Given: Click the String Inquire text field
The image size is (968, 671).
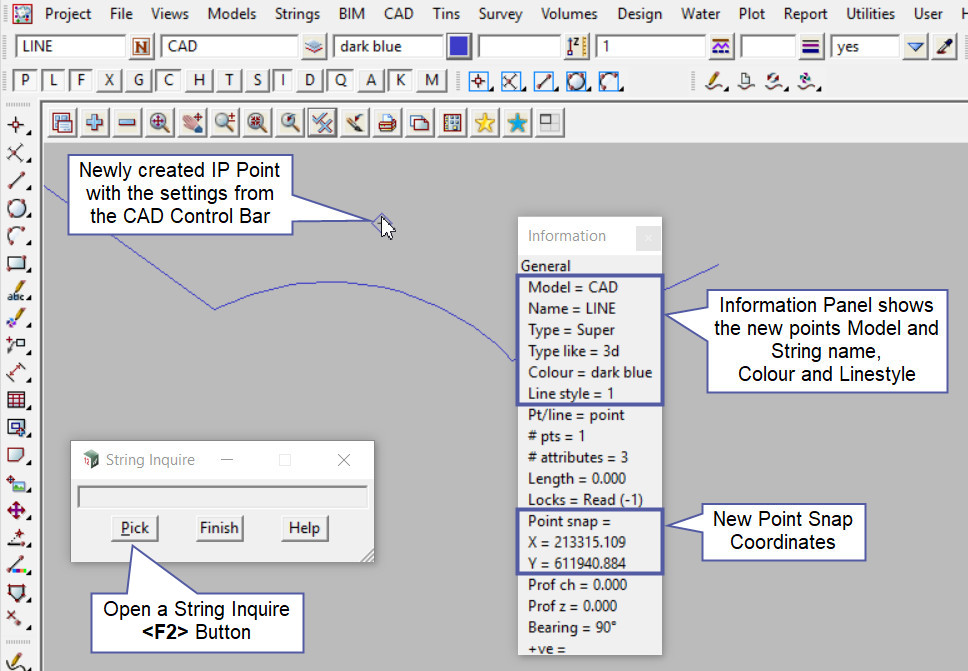Looking at the screenshot, I should point(222,497).
